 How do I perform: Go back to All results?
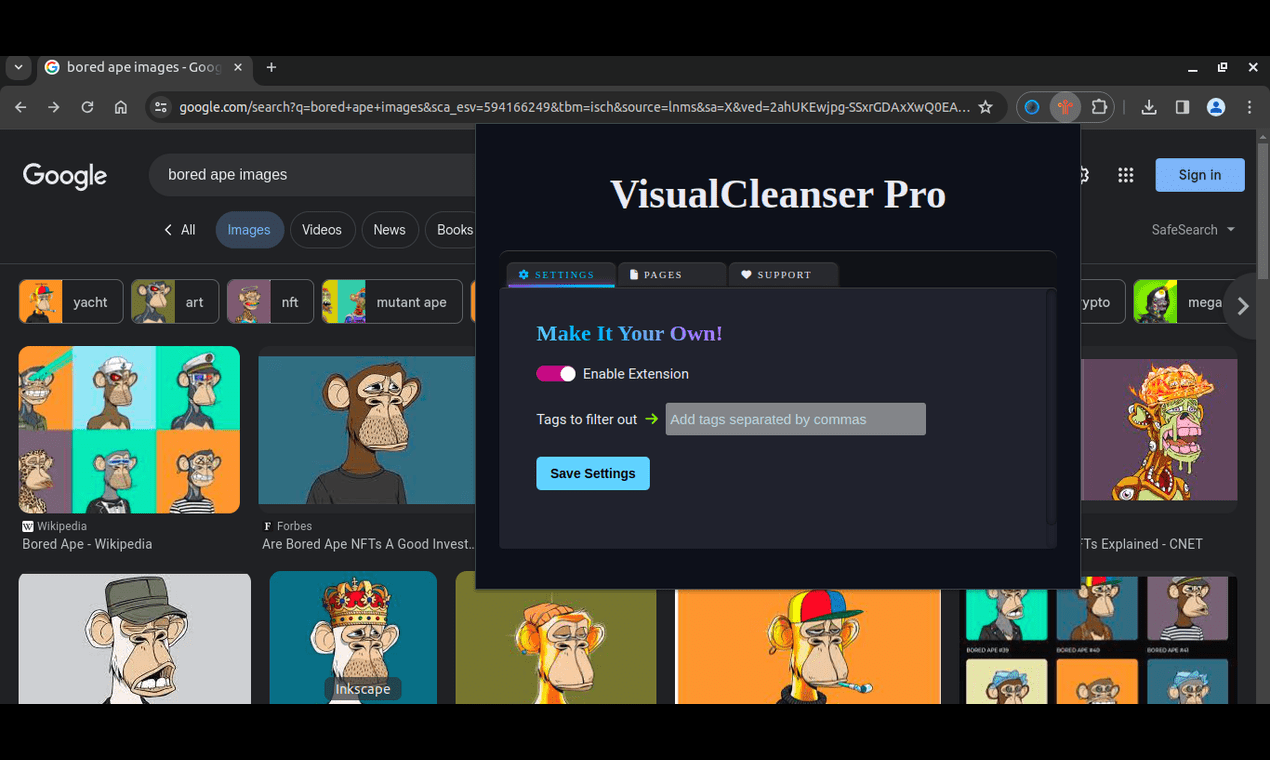pyautogui.click(x=180, y=230)
